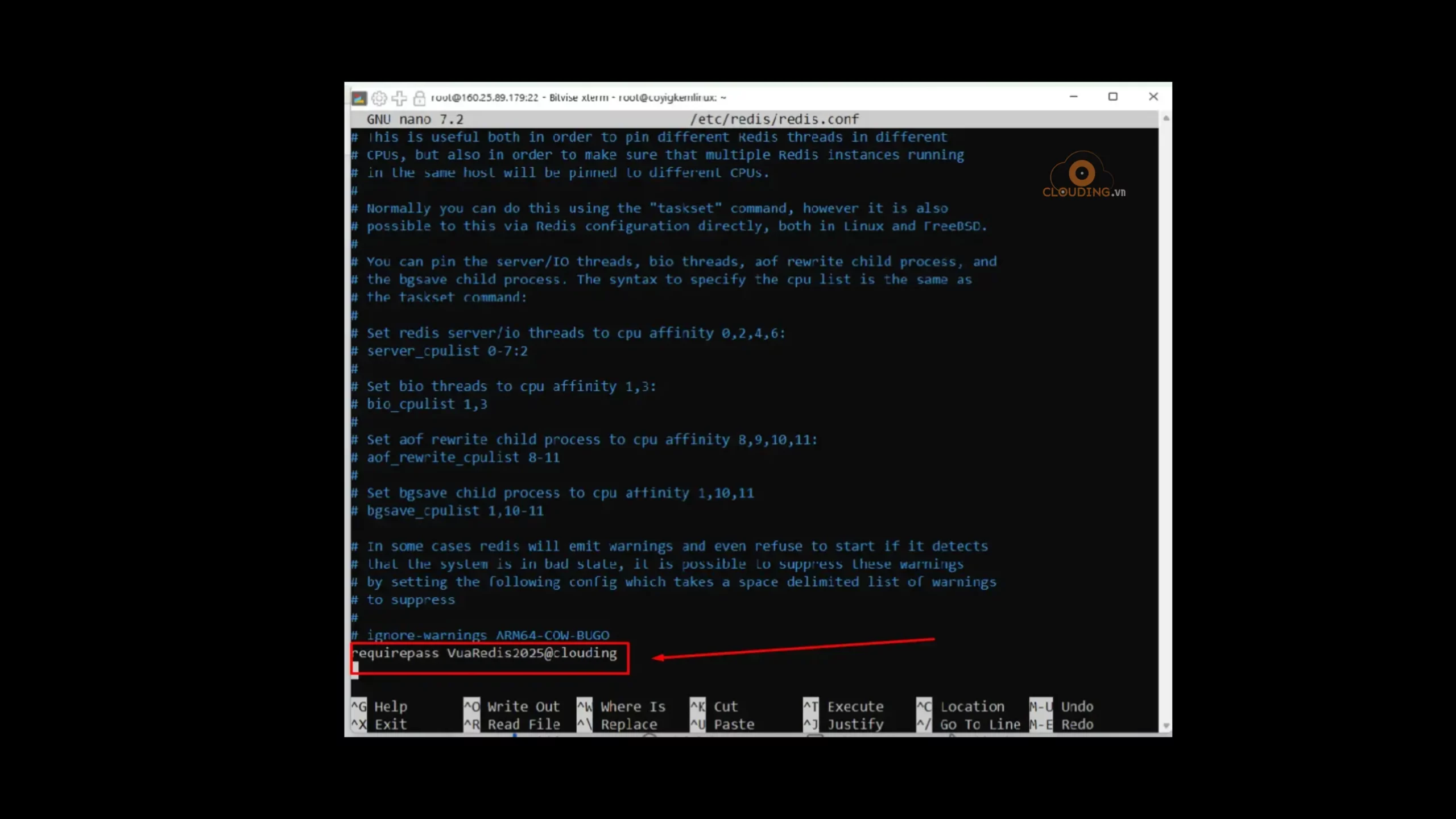This screenshot has width=1456, height=819.
Task: Click the first line 'This is useful both in order'
Action: pyautogui.click(x=649, y=137)
